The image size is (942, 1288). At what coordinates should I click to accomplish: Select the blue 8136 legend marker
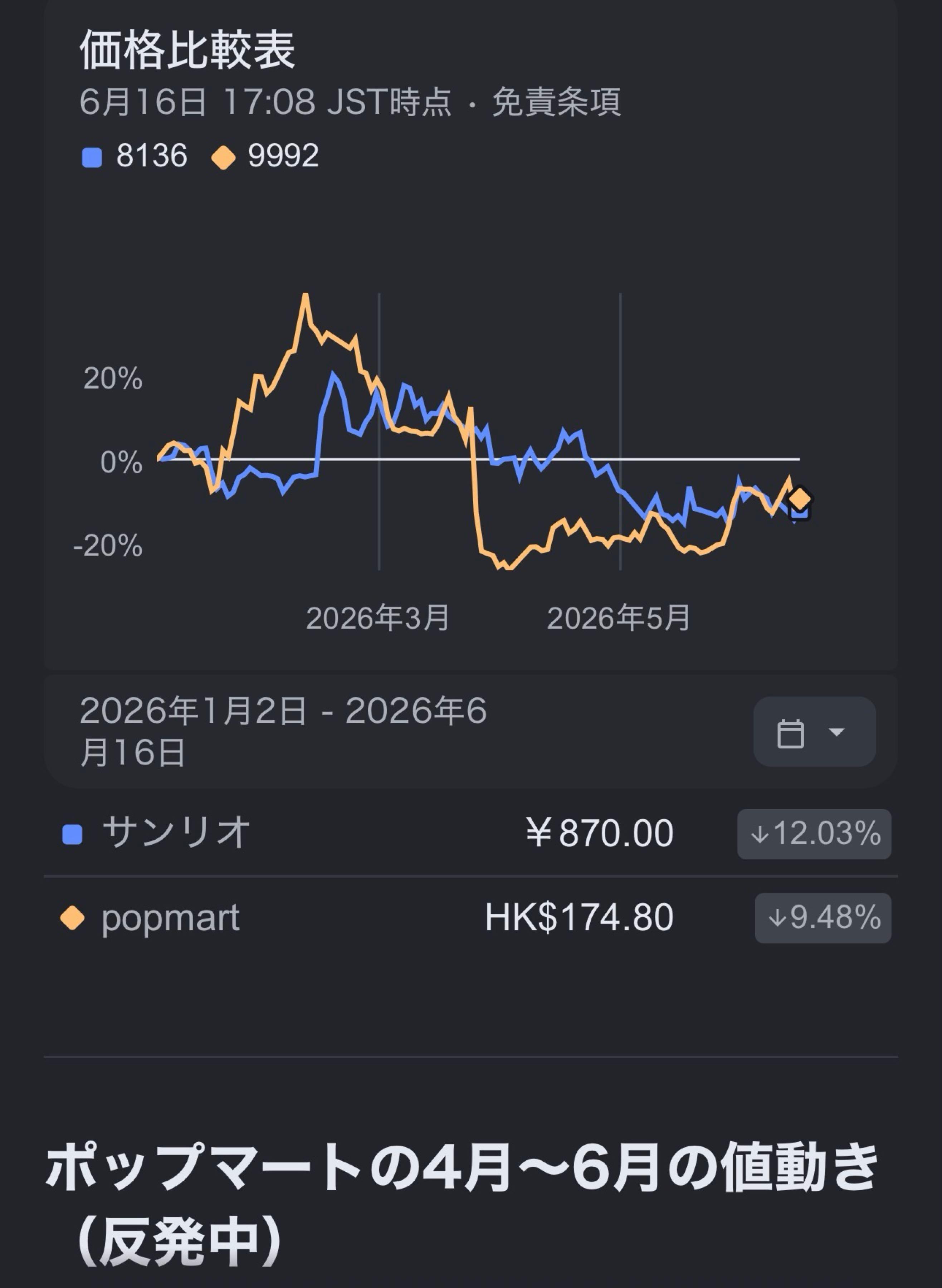tap(92, 157)
